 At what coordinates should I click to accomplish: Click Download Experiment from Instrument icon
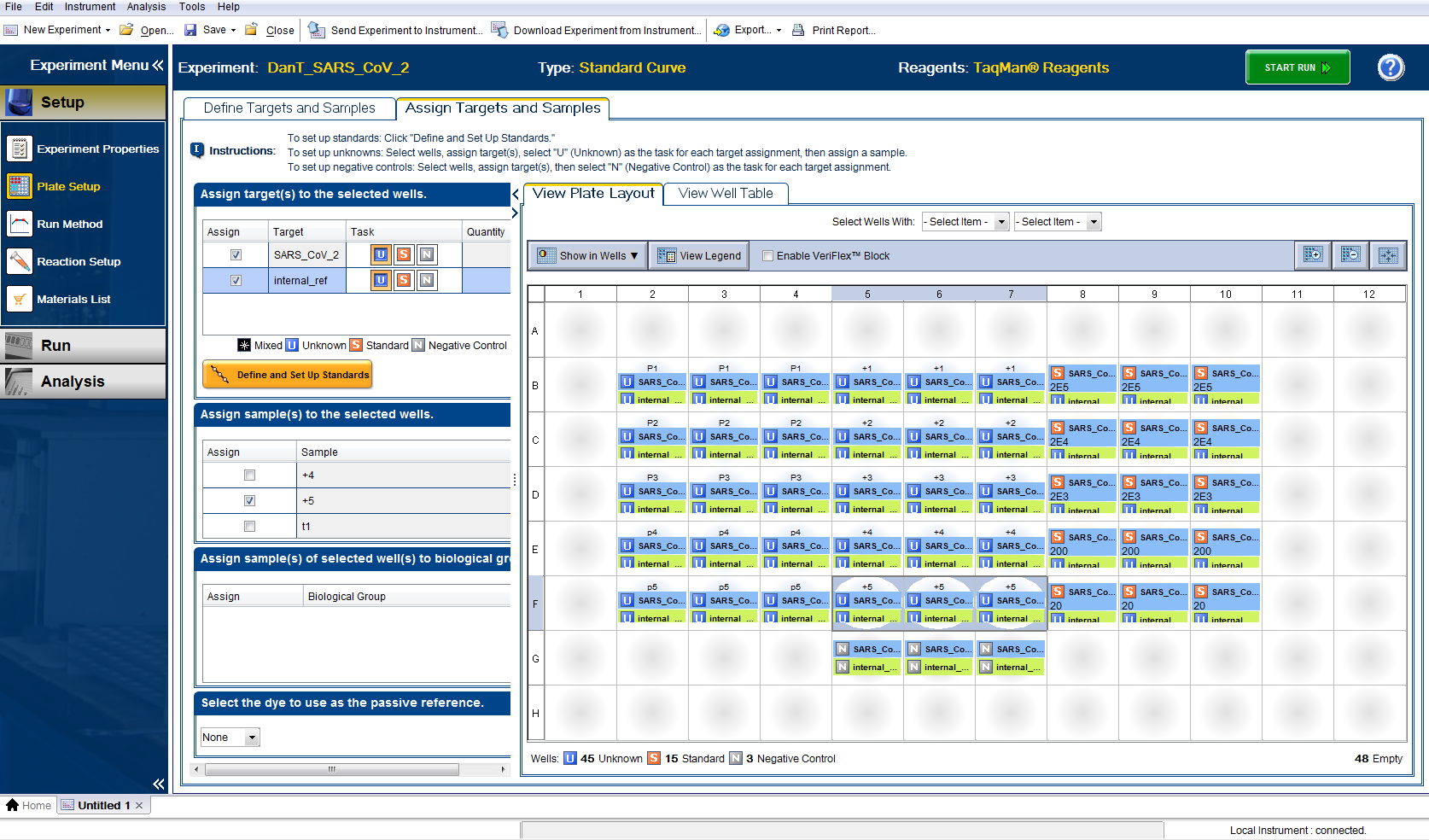point(499,30)
